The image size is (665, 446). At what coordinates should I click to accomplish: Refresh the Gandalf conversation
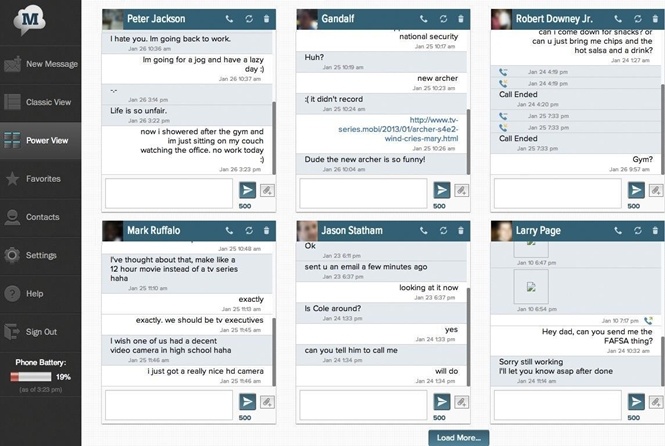[x=443, y=19]
